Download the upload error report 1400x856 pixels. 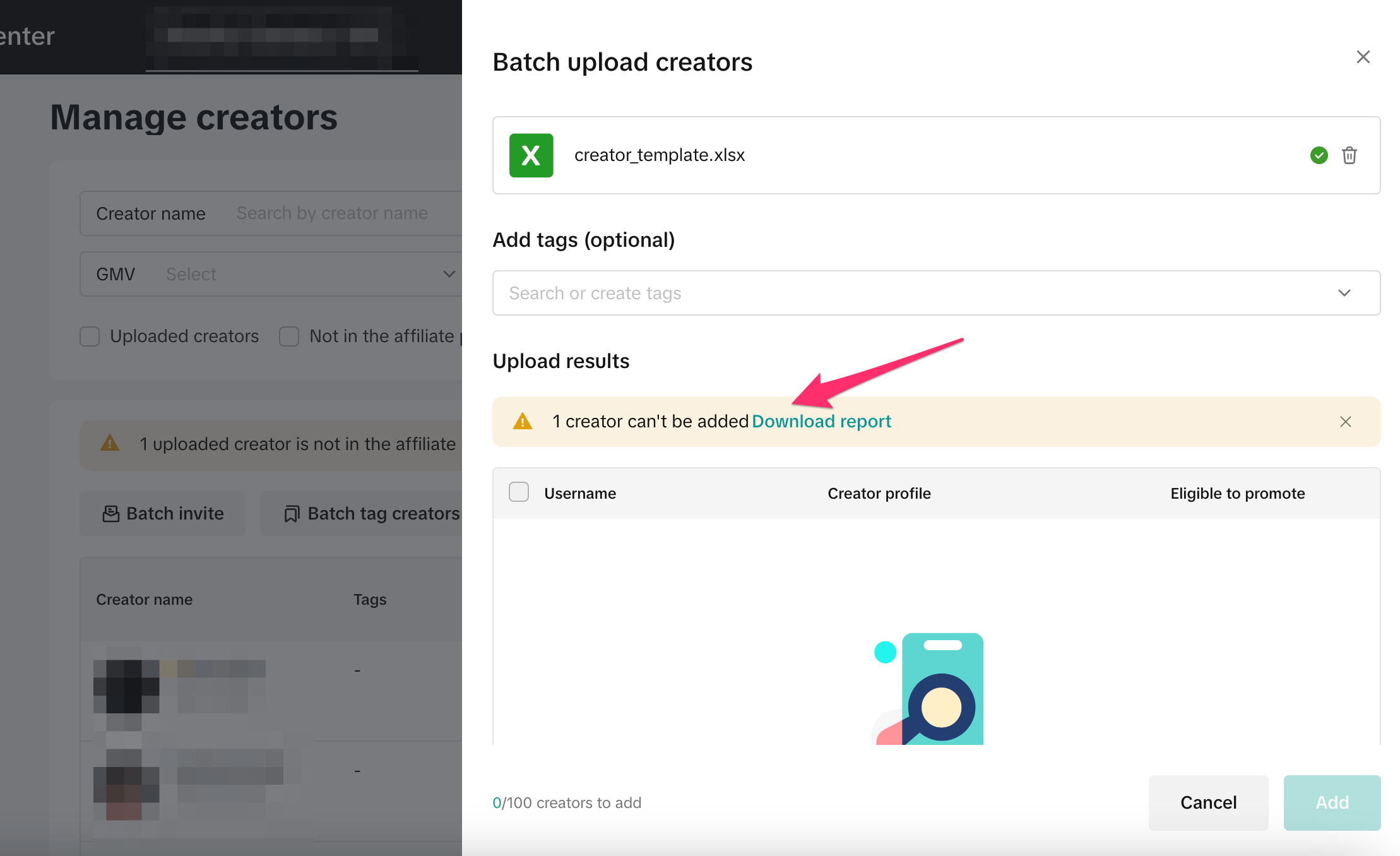pos(821,422)
